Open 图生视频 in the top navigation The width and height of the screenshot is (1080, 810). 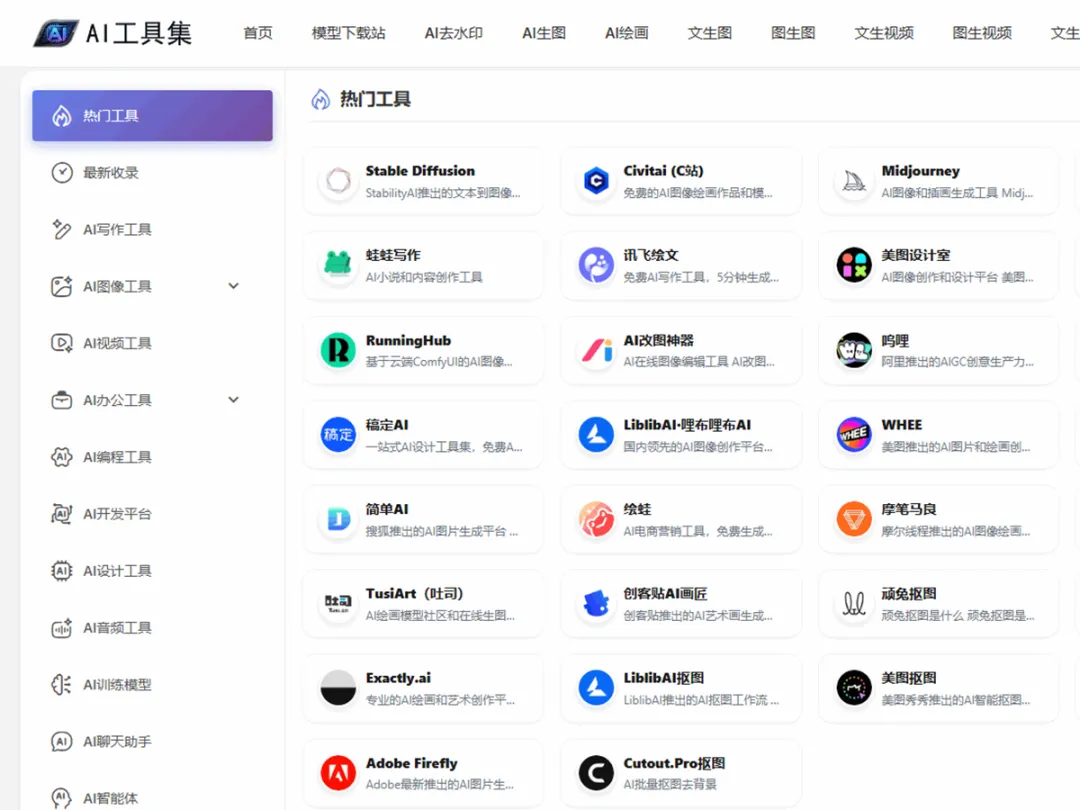click(x=982, y=32)
